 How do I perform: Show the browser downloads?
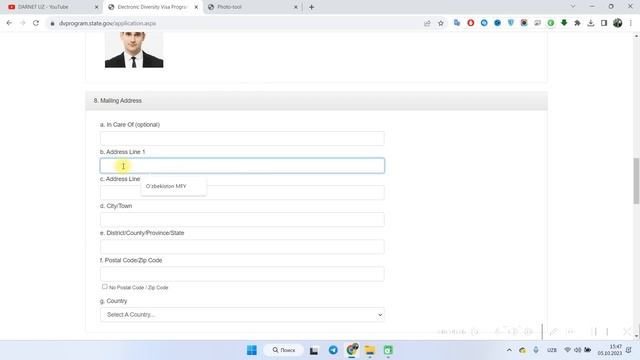click(x=591, y=23)
